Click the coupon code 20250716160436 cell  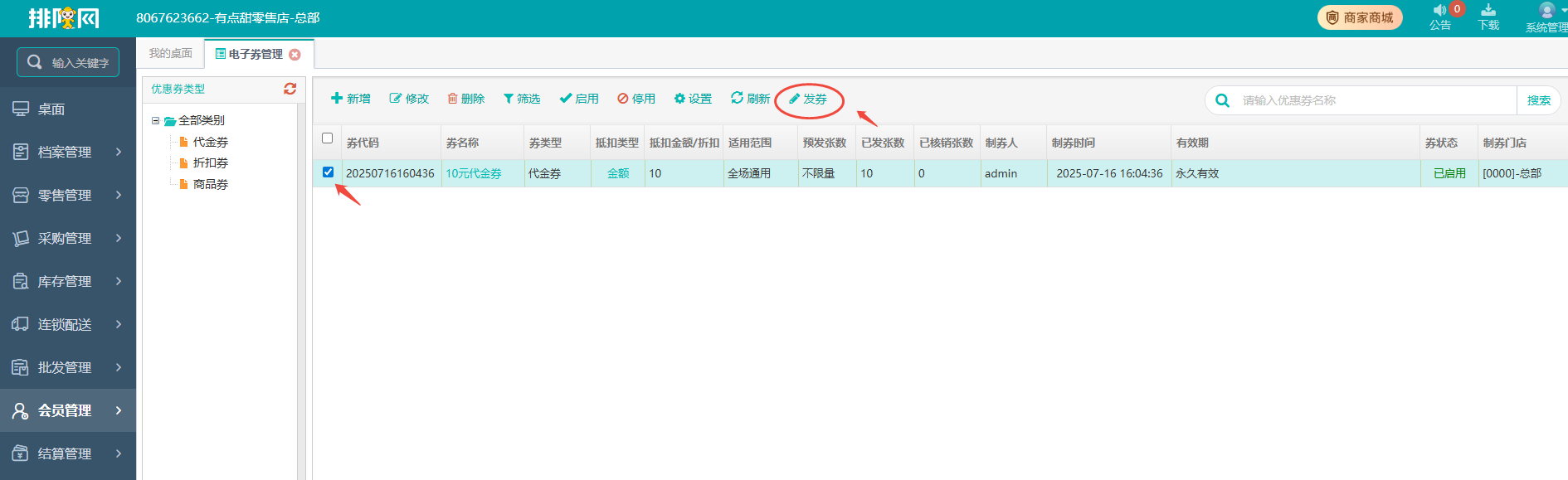[x=390, y=173]
